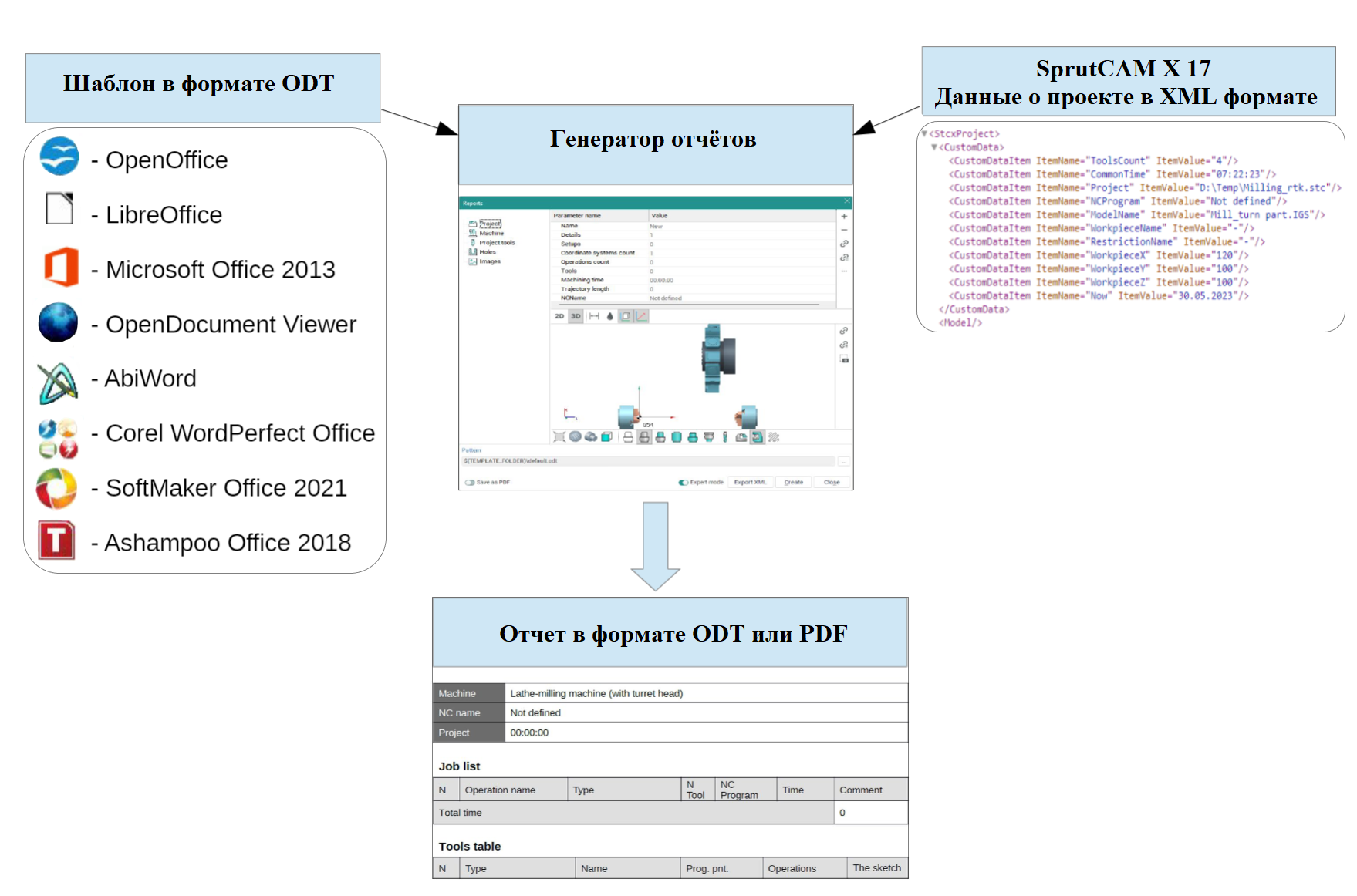Click the water drop icon in view toolbar
This screenshot has height=896, width=1357.
click(x=609, y=316)
